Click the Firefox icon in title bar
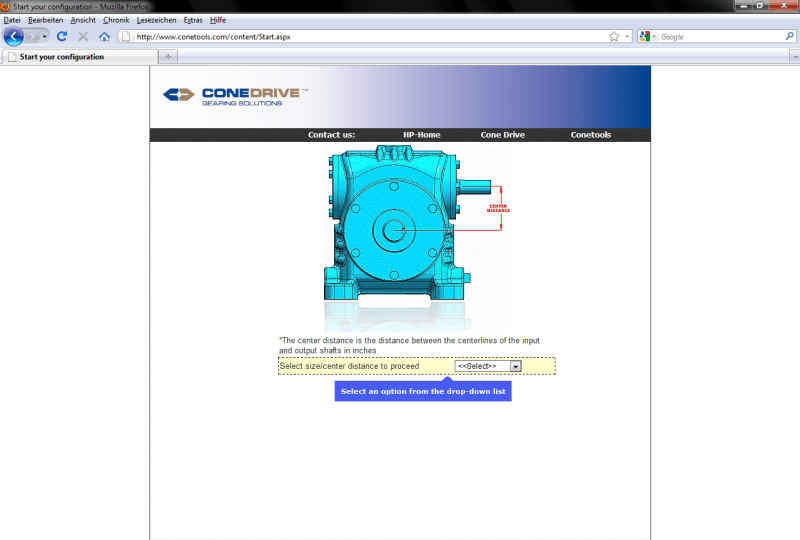The height and width of the screenshot is (540, 800). [5, 6]
